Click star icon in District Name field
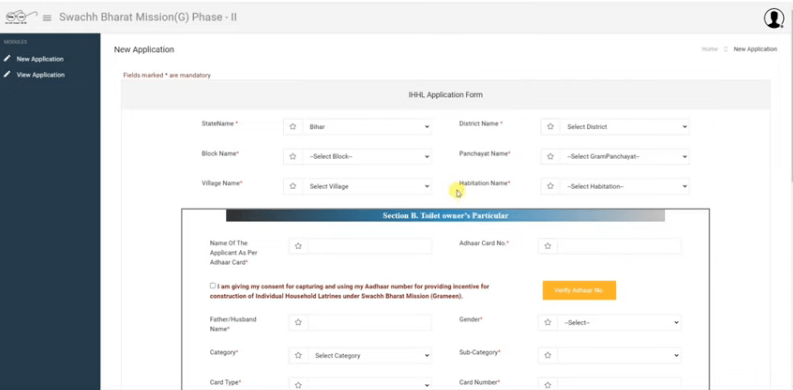Screen dimensions: 793x390 click(550, 126)
